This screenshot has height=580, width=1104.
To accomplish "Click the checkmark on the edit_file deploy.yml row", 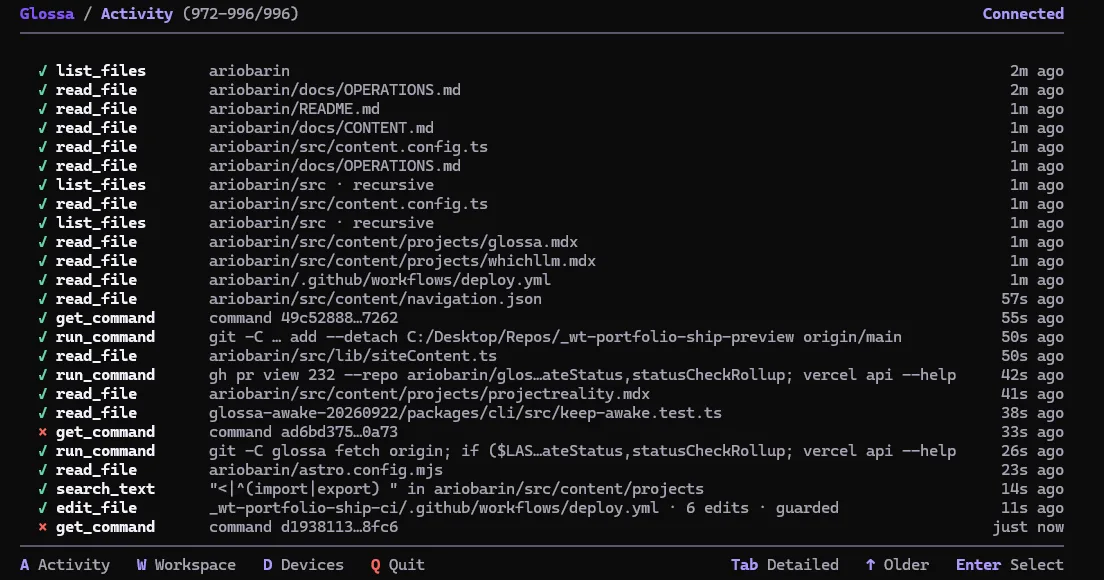I will [43, 508].
